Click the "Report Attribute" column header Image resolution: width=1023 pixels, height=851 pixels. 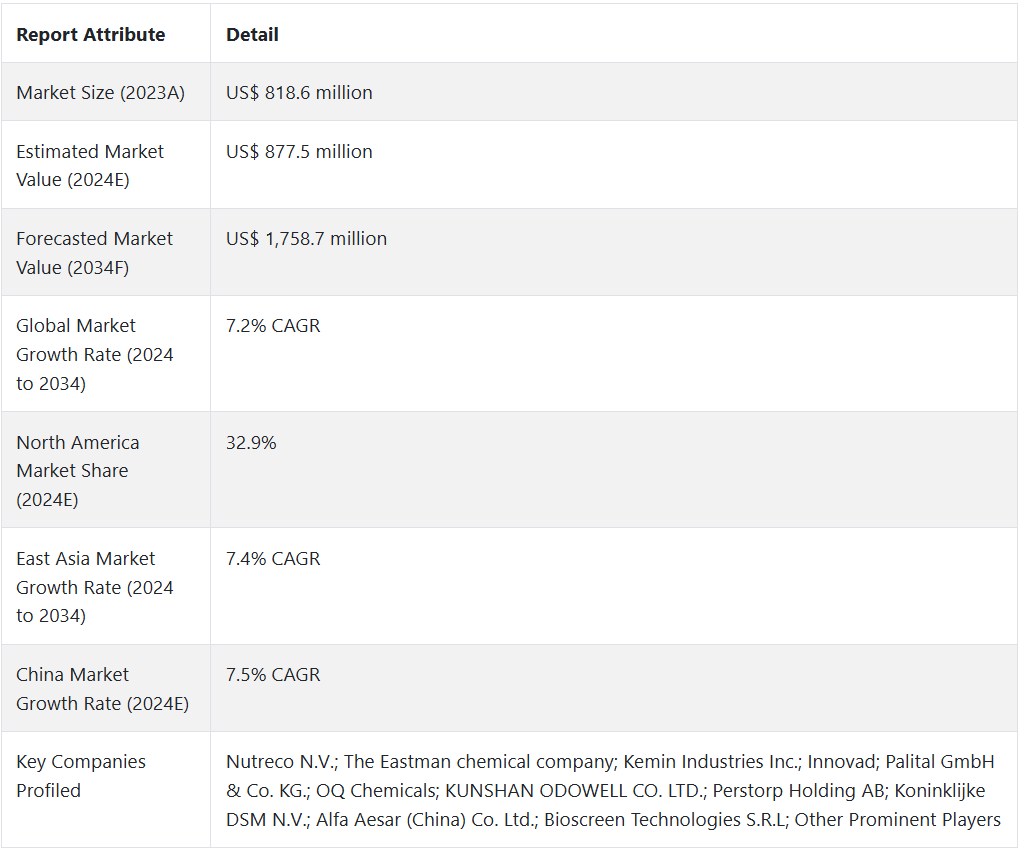pos(91,35)
